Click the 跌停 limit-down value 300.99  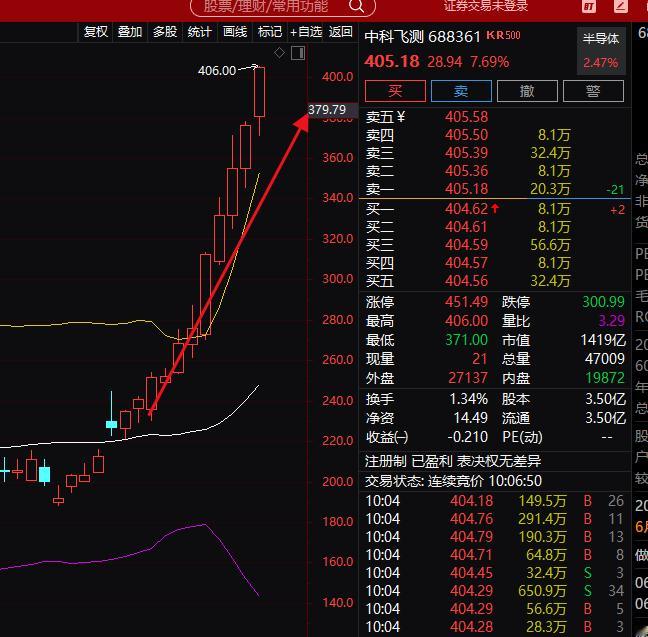point(603,302)
